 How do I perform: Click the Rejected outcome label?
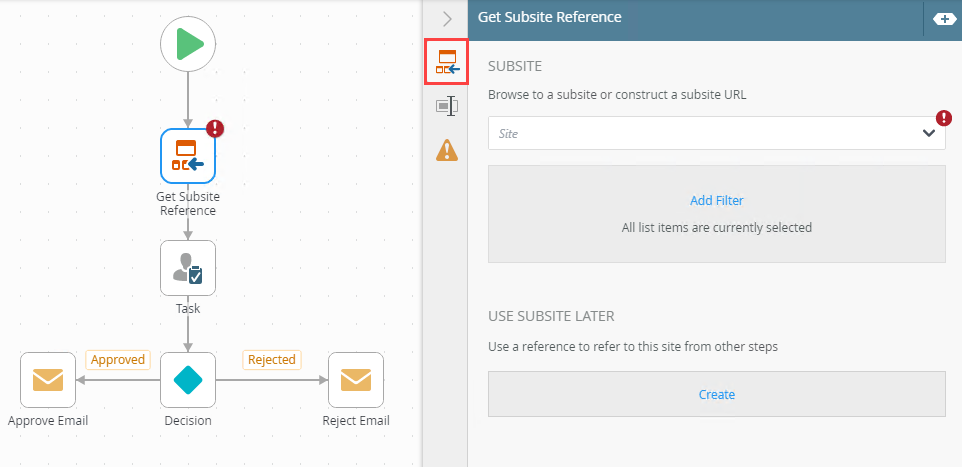click(271, 359)
